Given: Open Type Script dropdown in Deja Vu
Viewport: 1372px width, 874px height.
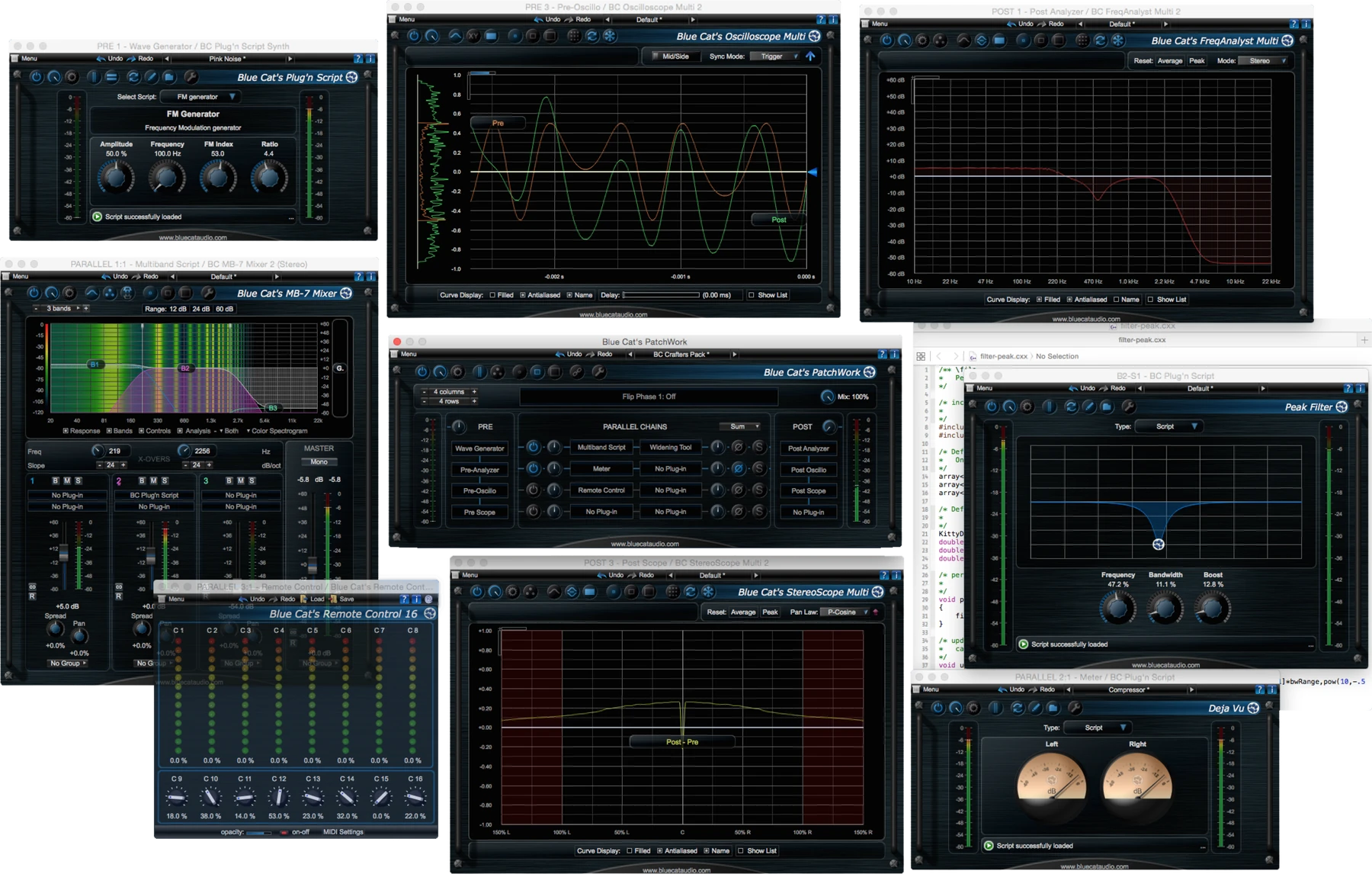Looking at the screenshot, I should click(x=1097, y=728).
